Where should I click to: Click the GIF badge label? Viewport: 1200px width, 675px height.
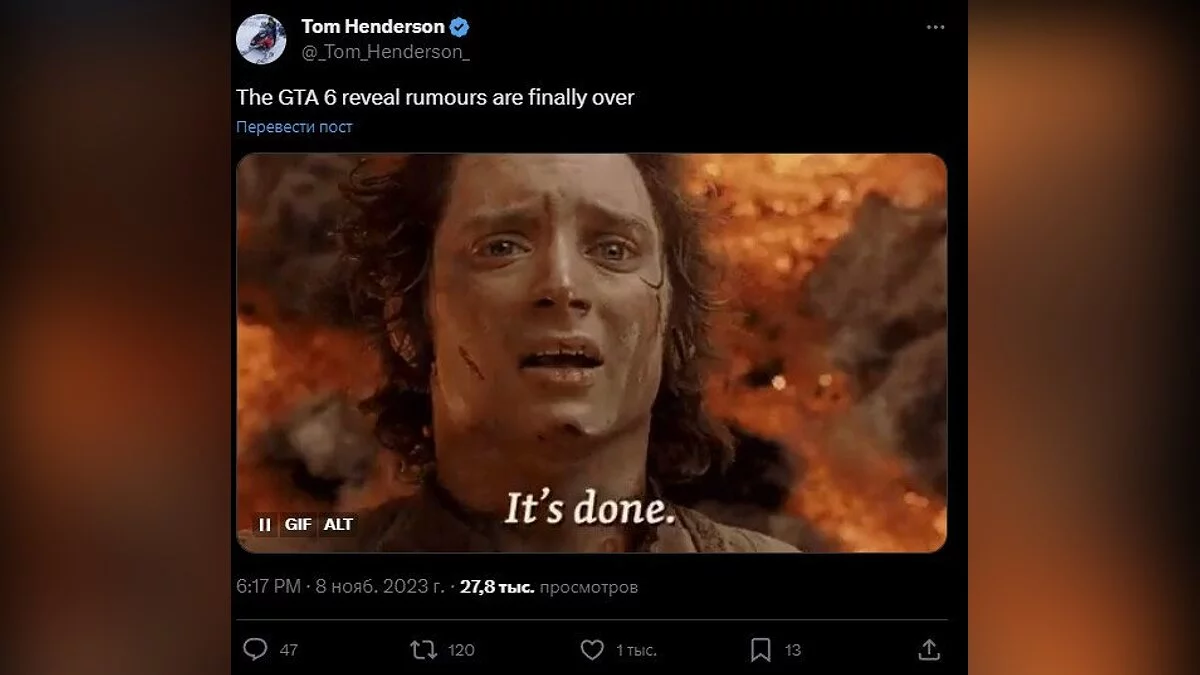tap(298, 524)
